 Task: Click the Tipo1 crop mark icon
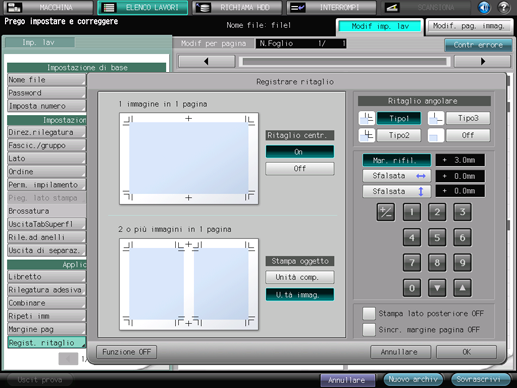click(367, 118)
